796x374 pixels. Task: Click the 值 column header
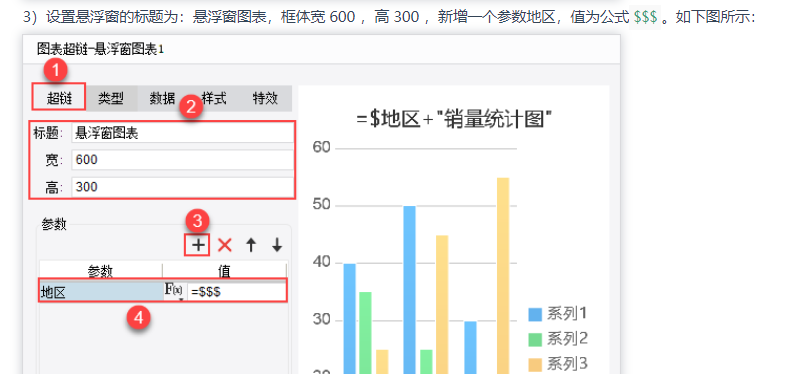click(x=224, y=271)
